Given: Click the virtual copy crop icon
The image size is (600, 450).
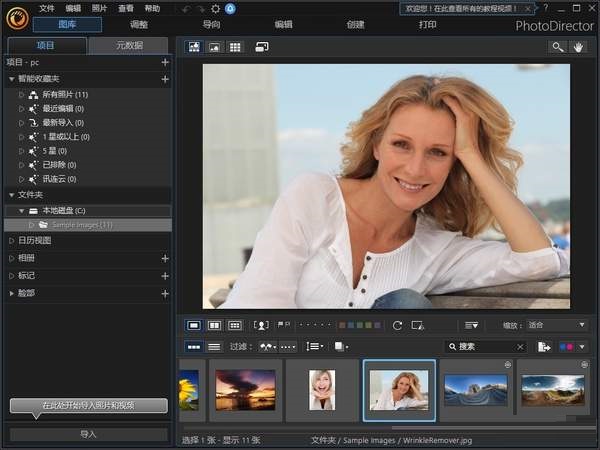Looking at the screenshot, I should coord(417,326).
